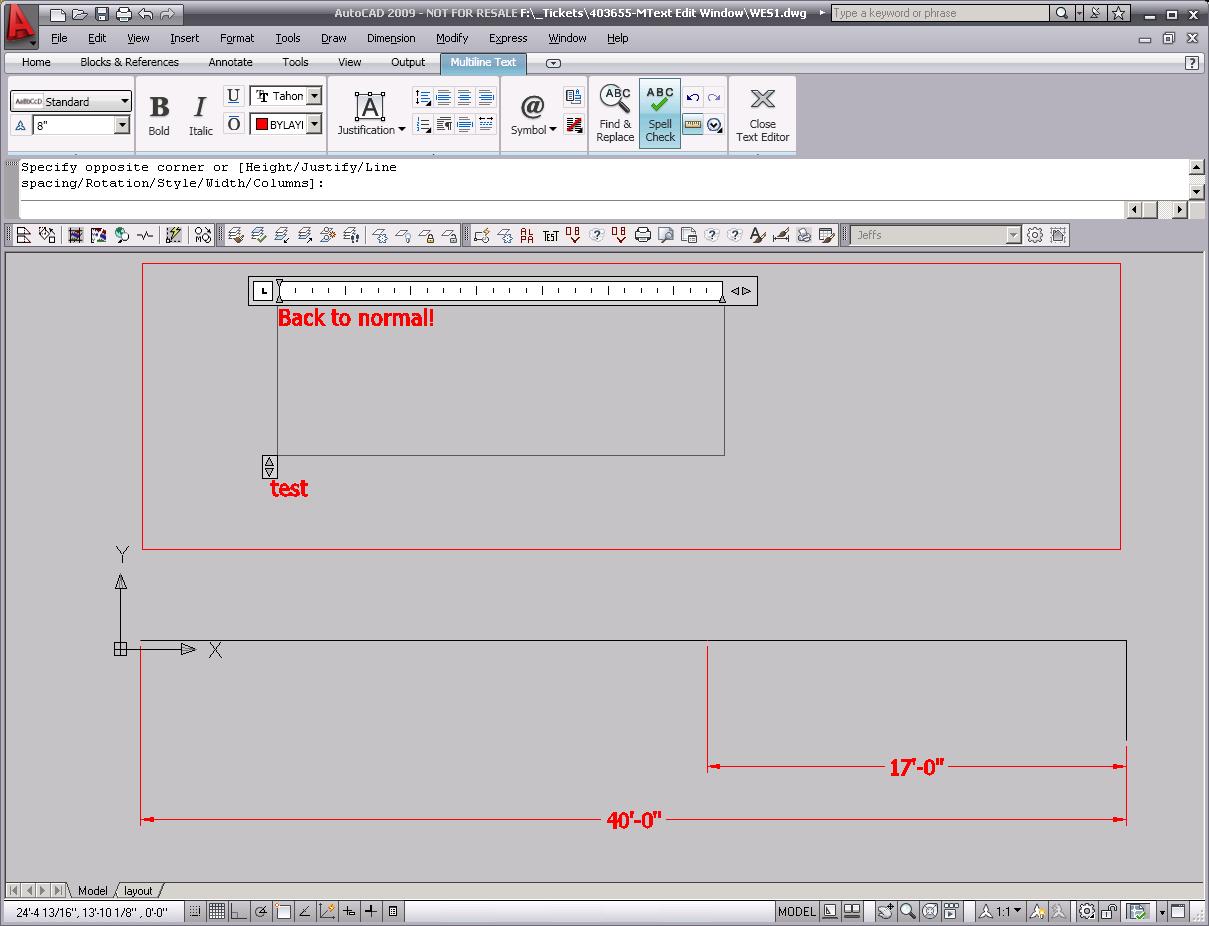This screenshot has height=926, width=1209.
Task: Center the paragraph text
Action: pyautogui.click(x=464, y=97)
